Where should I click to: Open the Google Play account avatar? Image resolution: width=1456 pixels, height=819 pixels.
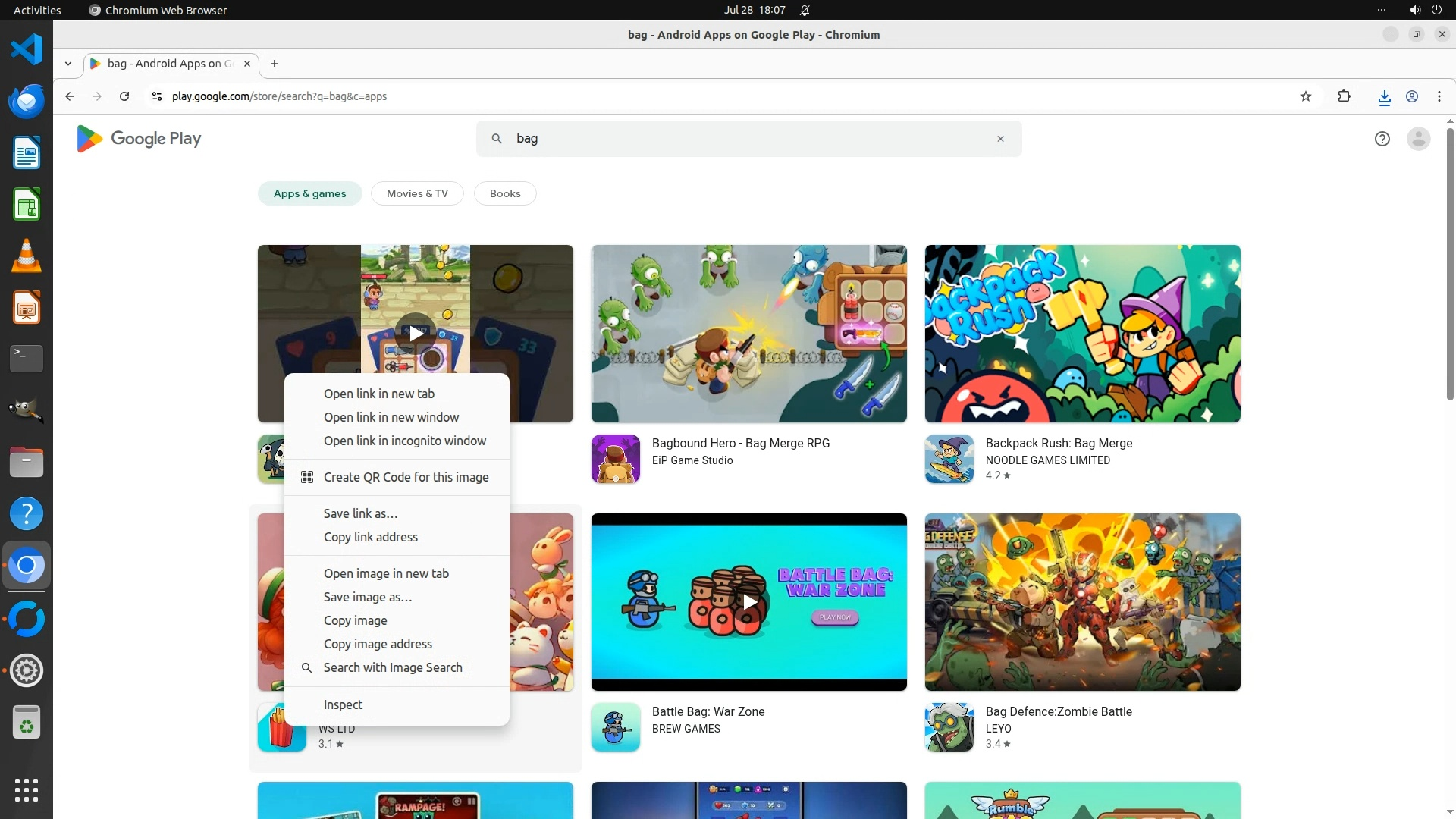pyautogui.click(x=1418, y=139)
